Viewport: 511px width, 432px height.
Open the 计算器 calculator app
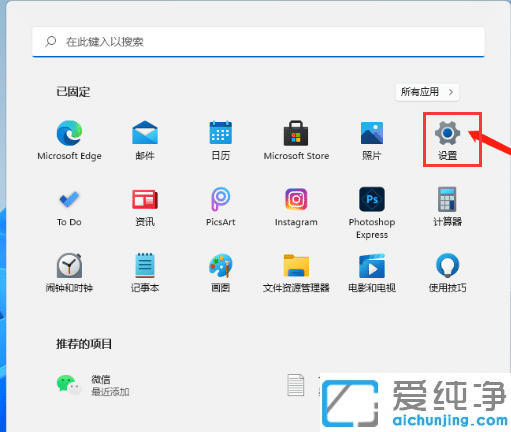click(x=447, y=207)
